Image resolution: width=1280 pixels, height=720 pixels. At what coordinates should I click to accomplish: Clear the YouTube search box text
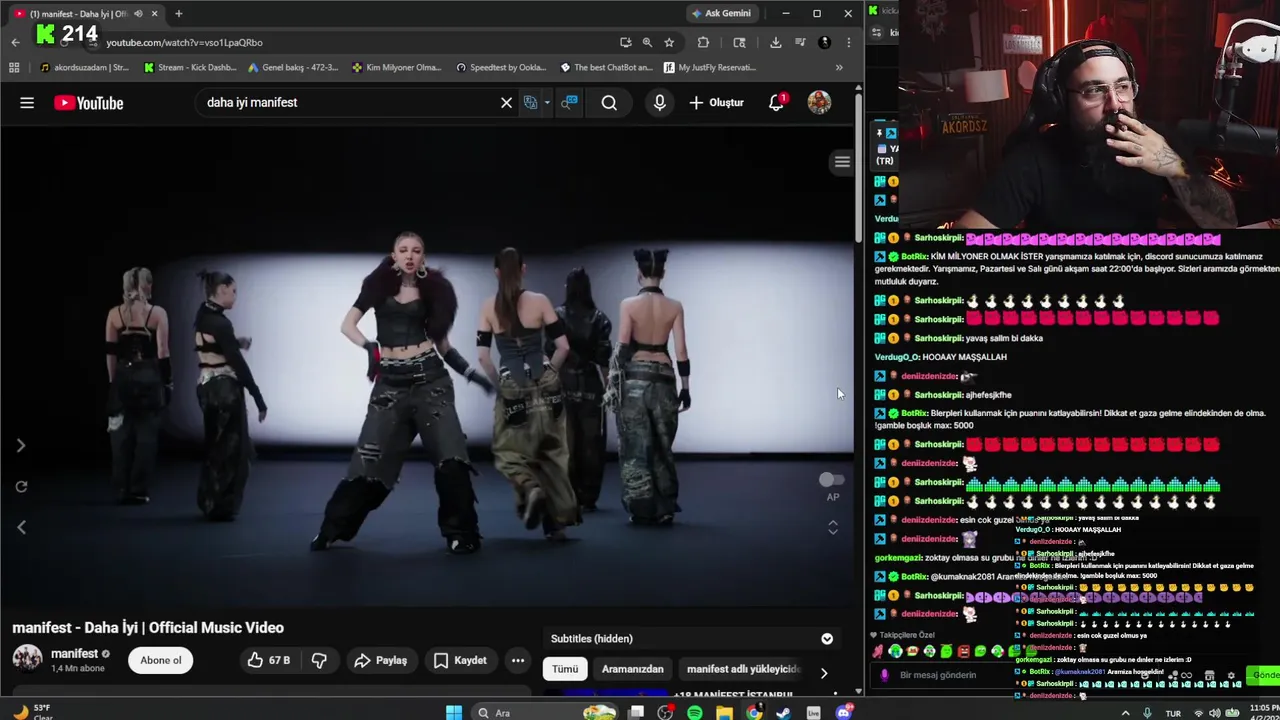506,103
